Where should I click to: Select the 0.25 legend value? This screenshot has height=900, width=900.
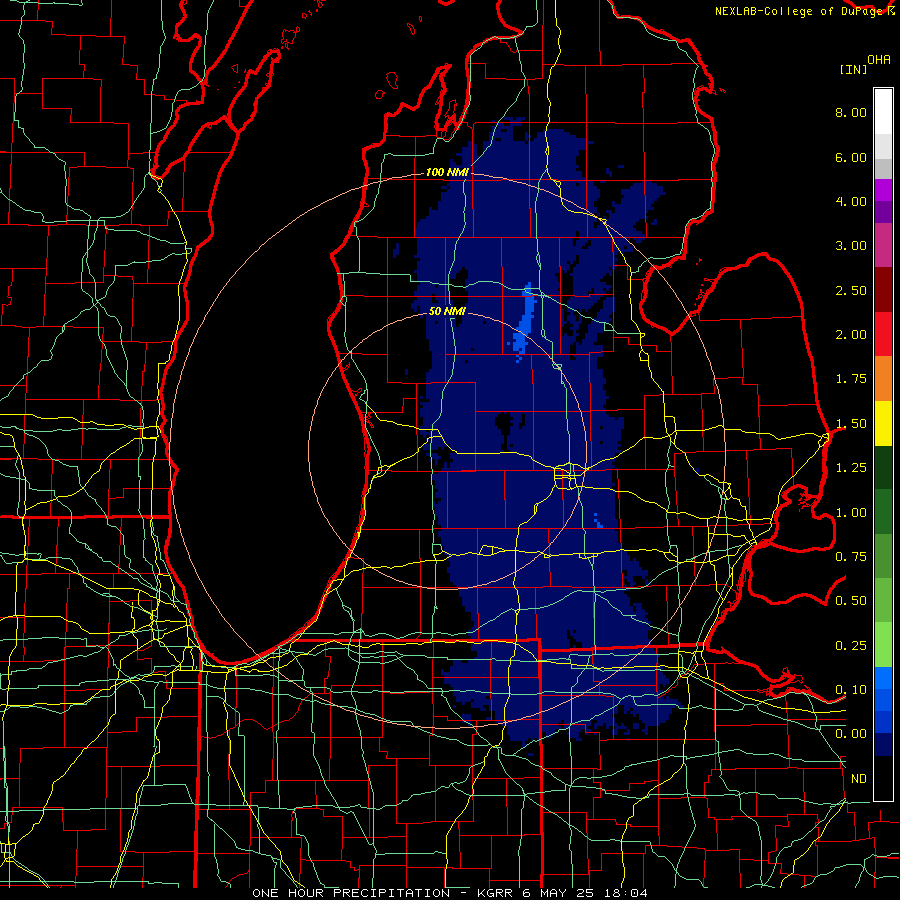coord(851,646)
